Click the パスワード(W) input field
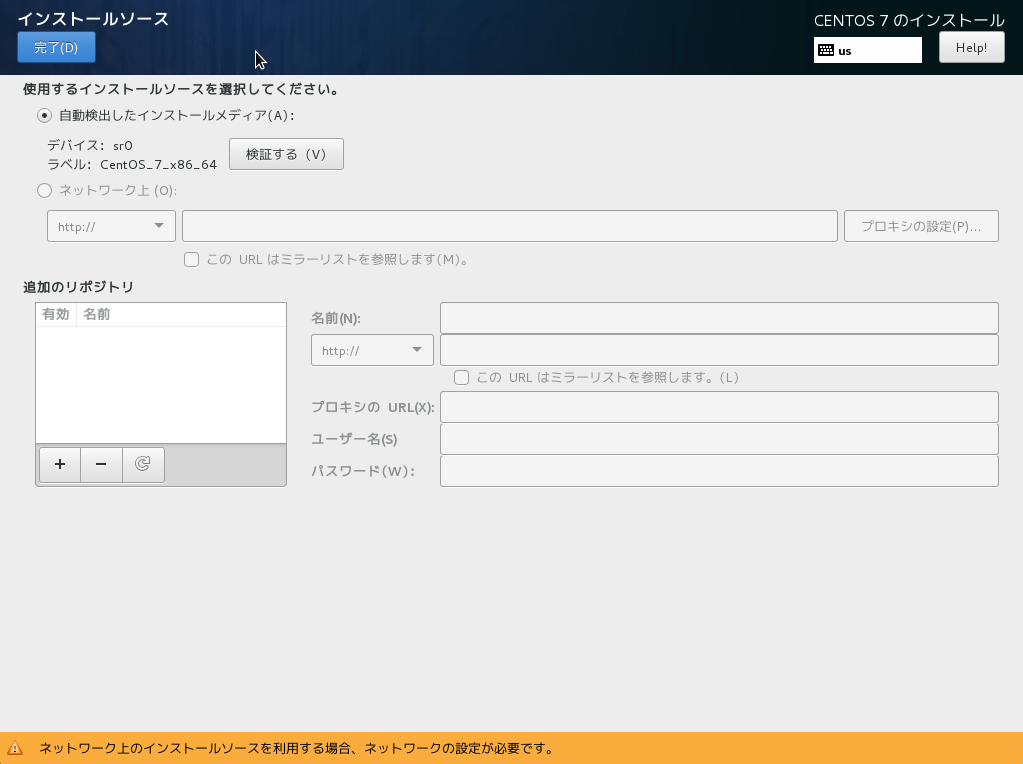This screenshot has height=764, width=1023. point(719,471)
